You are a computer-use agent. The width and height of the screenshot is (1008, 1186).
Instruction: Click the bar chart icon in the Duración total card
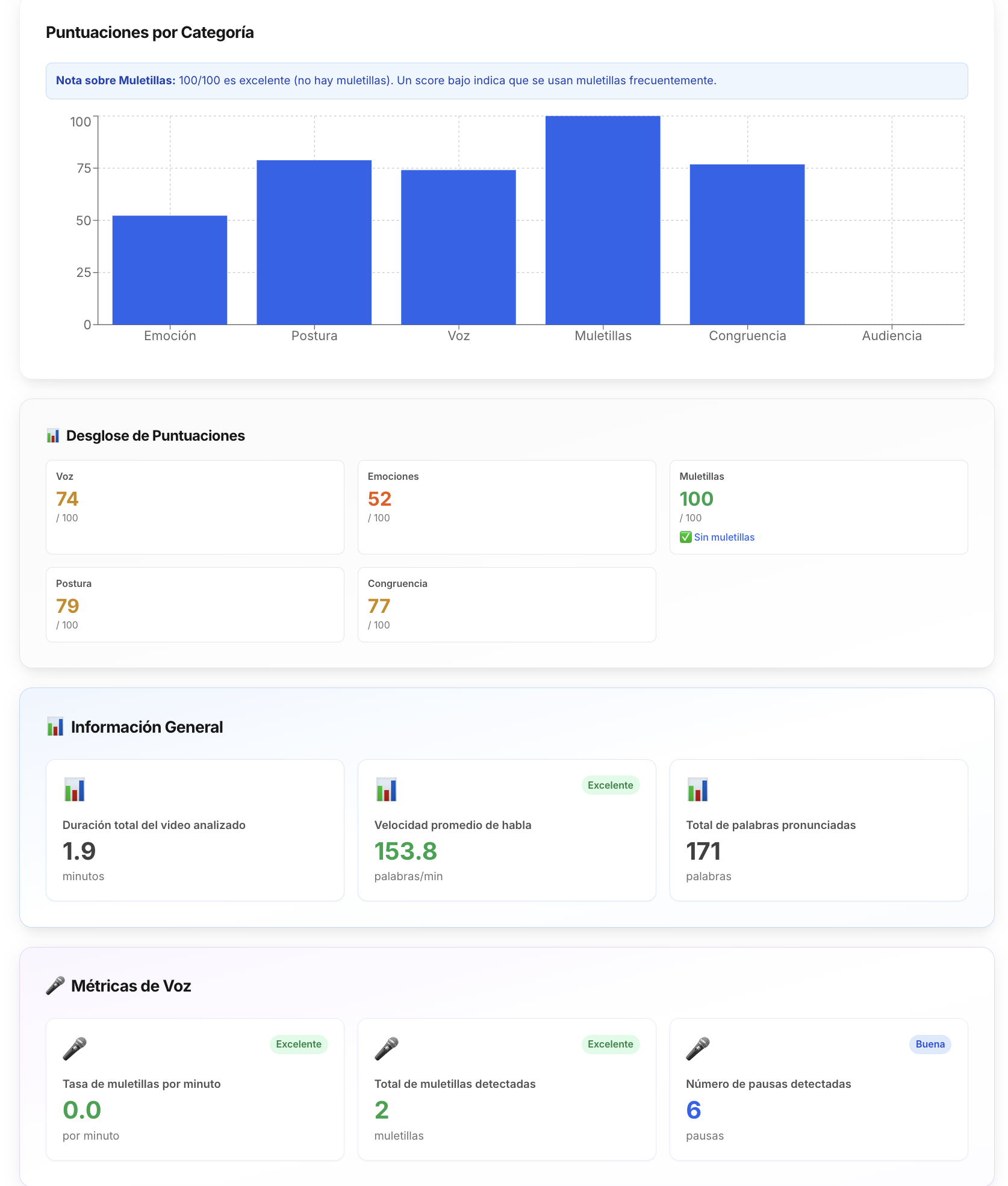[75, 789]
